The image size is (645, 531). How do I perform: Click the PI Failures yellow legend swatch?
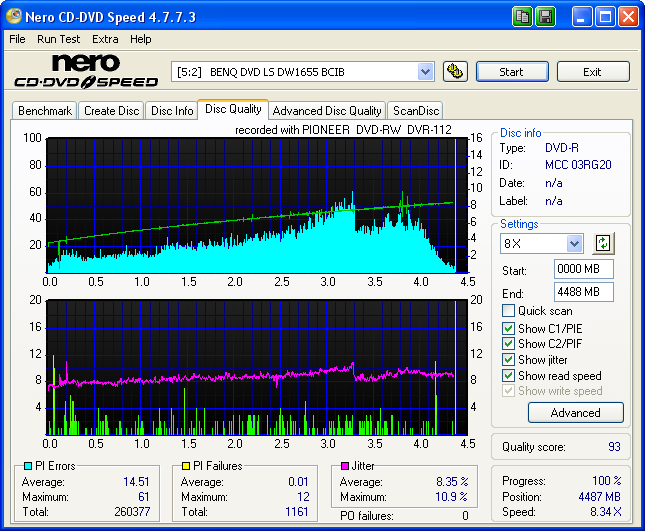point(186,466)
